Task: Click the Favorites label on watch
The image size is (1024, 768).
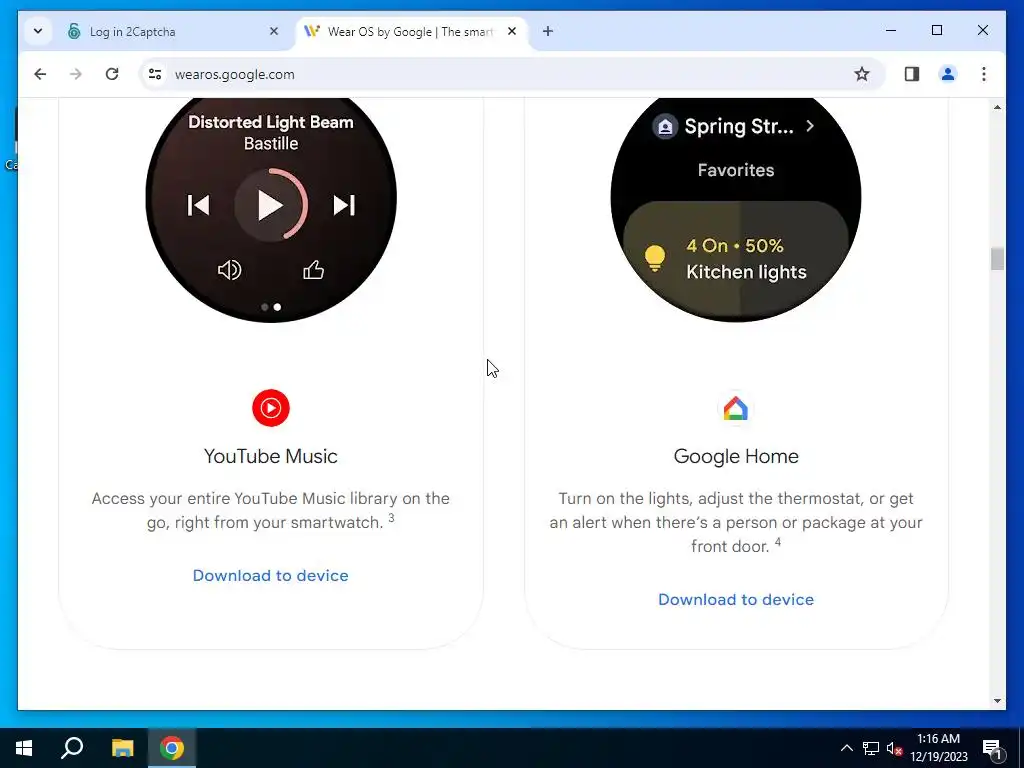Action: tap(736, 170)
